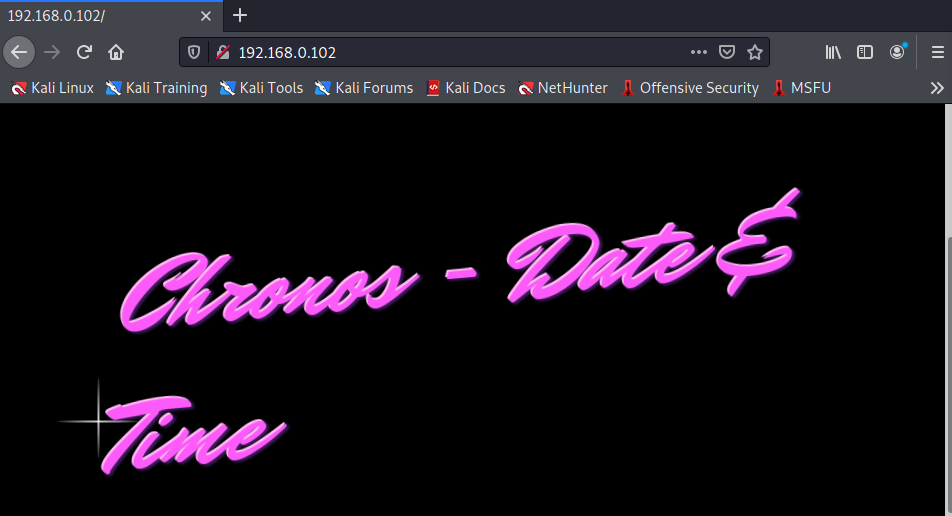952x516 pixels.
Task: View insecure connection lock info
Action: [x=223, y=52]
